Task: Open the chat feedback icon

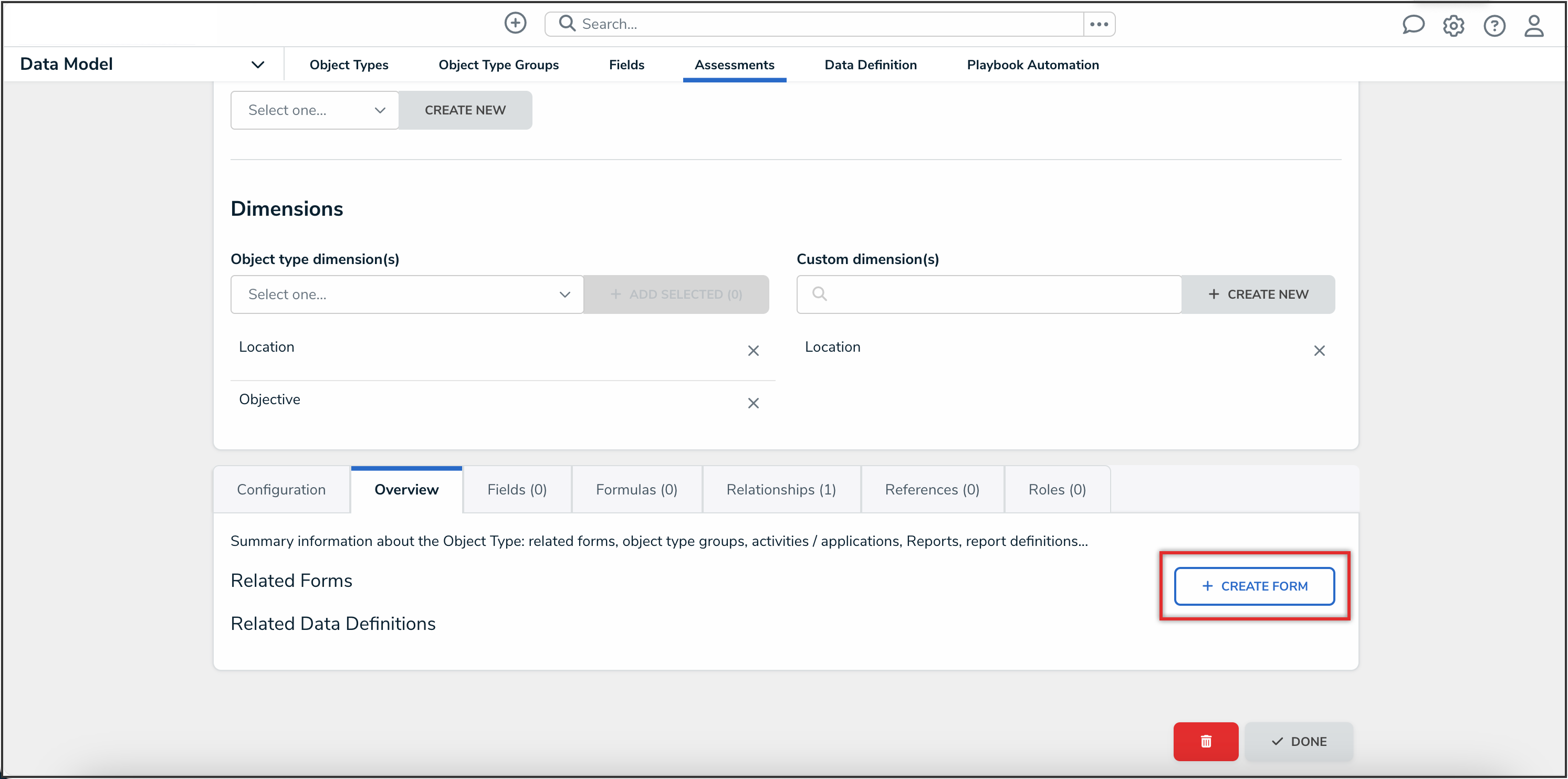Action: tap(1414, 25)
